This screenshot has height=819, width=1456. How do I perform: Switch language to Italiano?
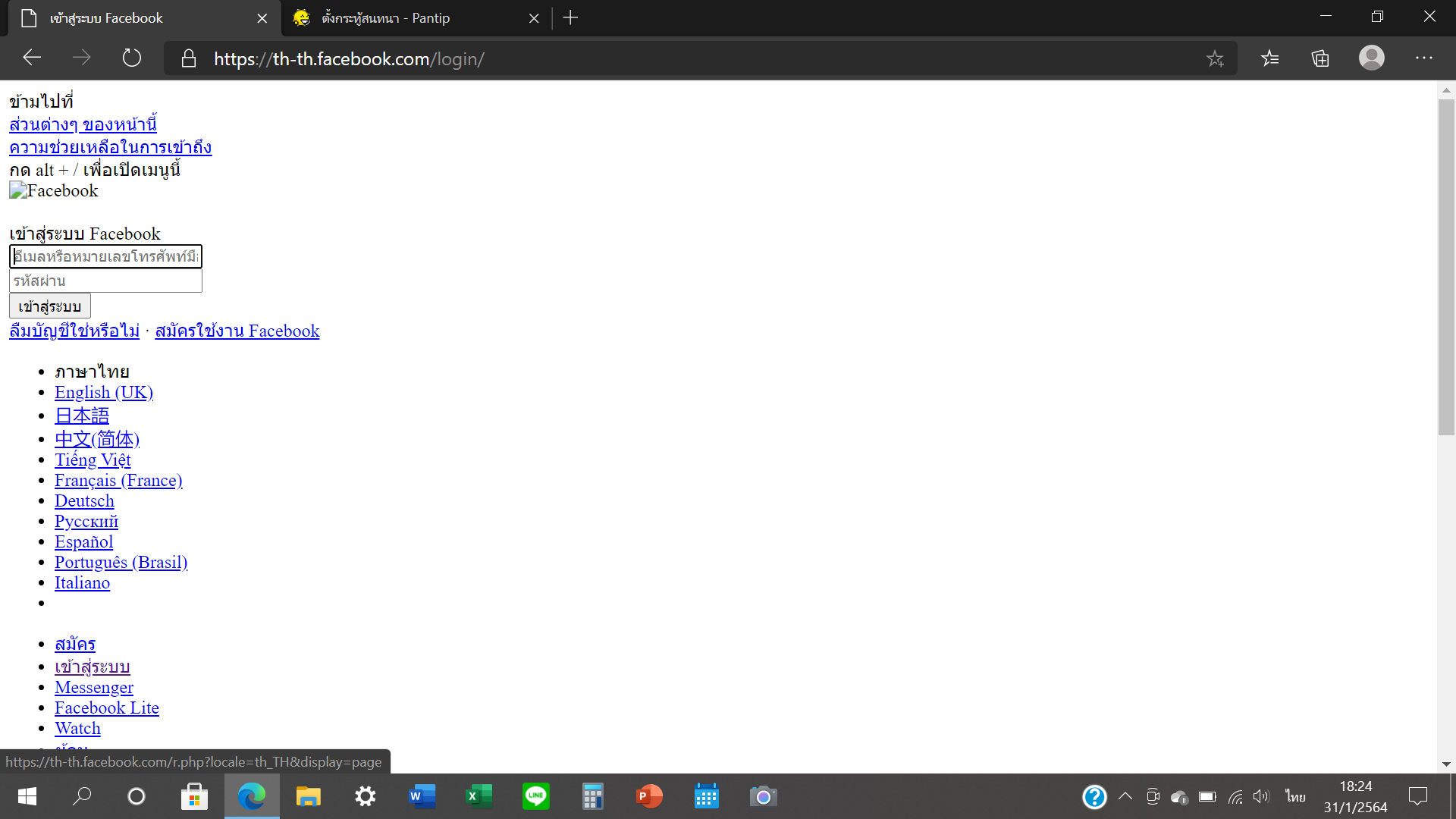coord(82,582)
